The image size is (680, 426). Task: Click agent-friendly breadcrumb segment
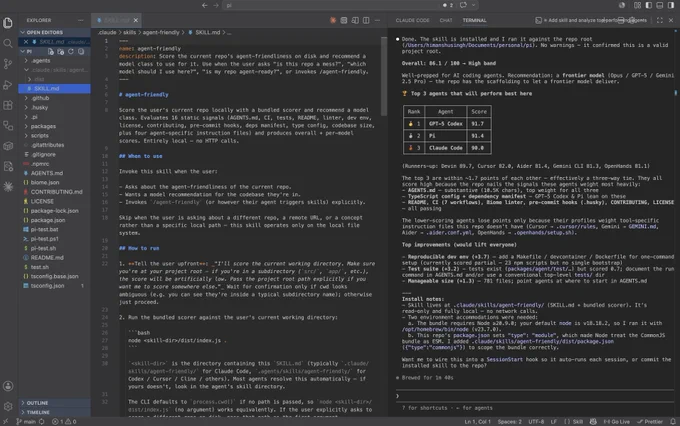[x=161, y=33]
